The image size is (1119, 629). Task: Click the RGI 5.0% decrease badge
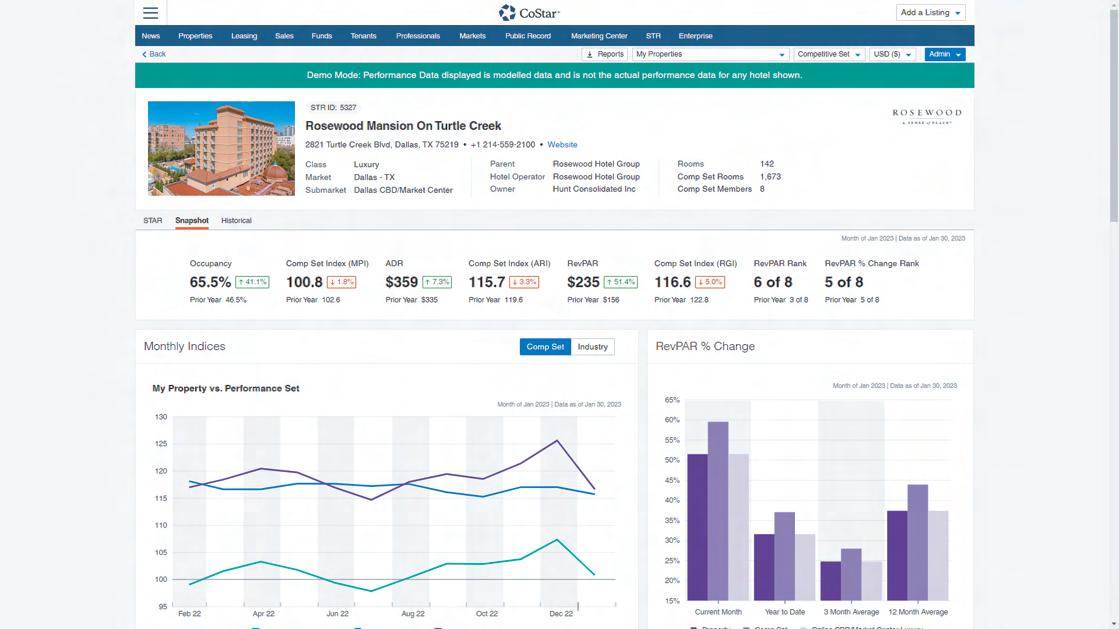click(710, 282)
